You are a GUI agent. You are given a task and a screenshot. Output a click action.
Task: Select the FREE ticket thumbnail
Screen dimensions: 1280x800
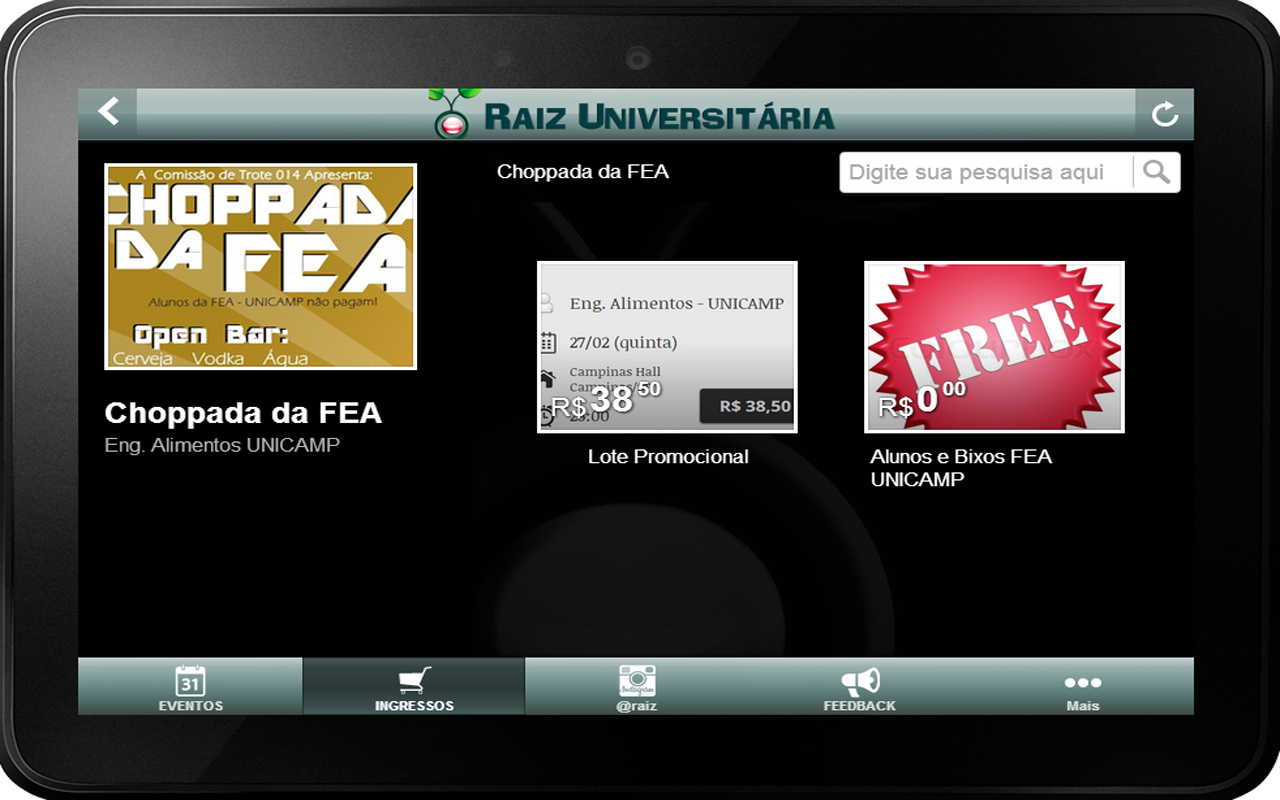994,347
